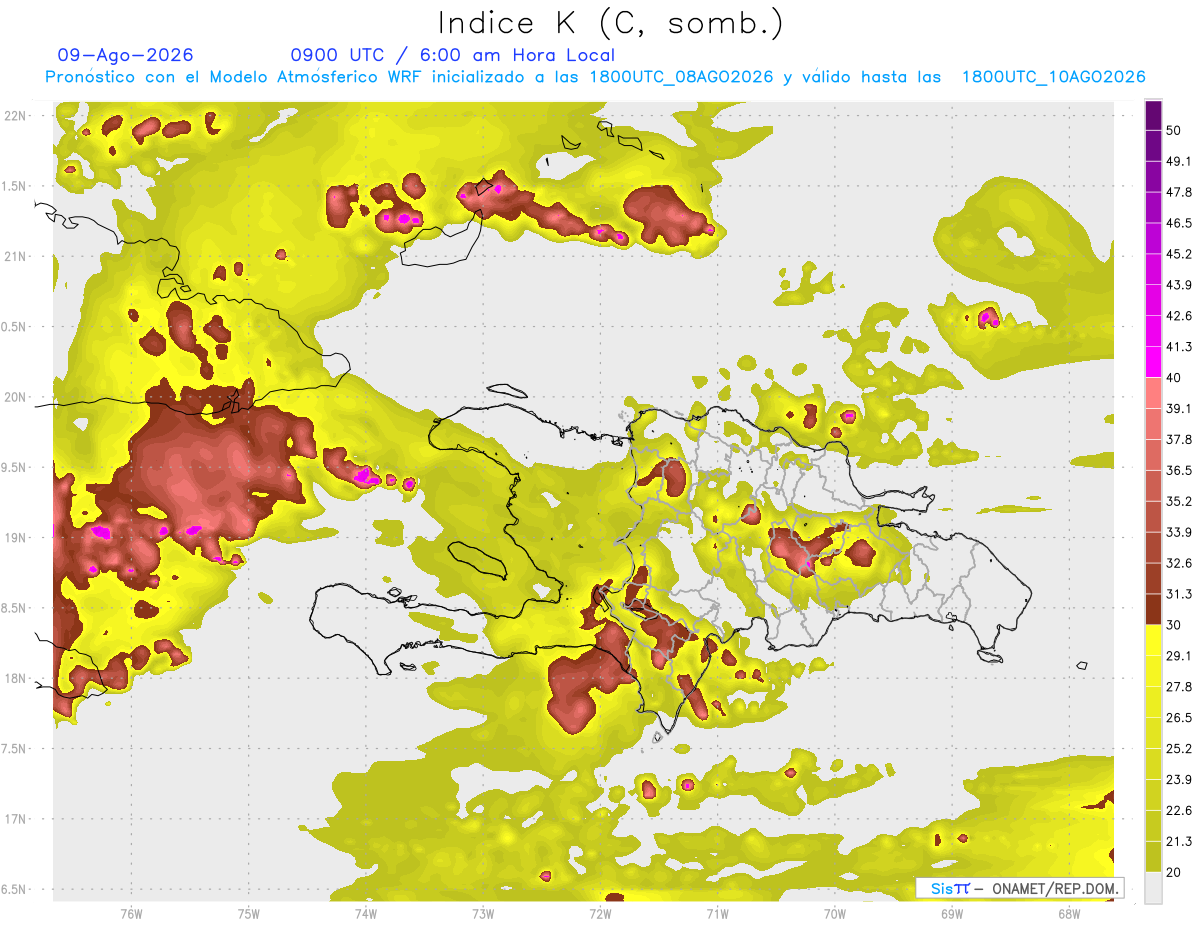The height and width of the screenshot is (927, 1200).
Task: Click the title 'Indice K (C, somb.)'
Action: click(610, 24)
